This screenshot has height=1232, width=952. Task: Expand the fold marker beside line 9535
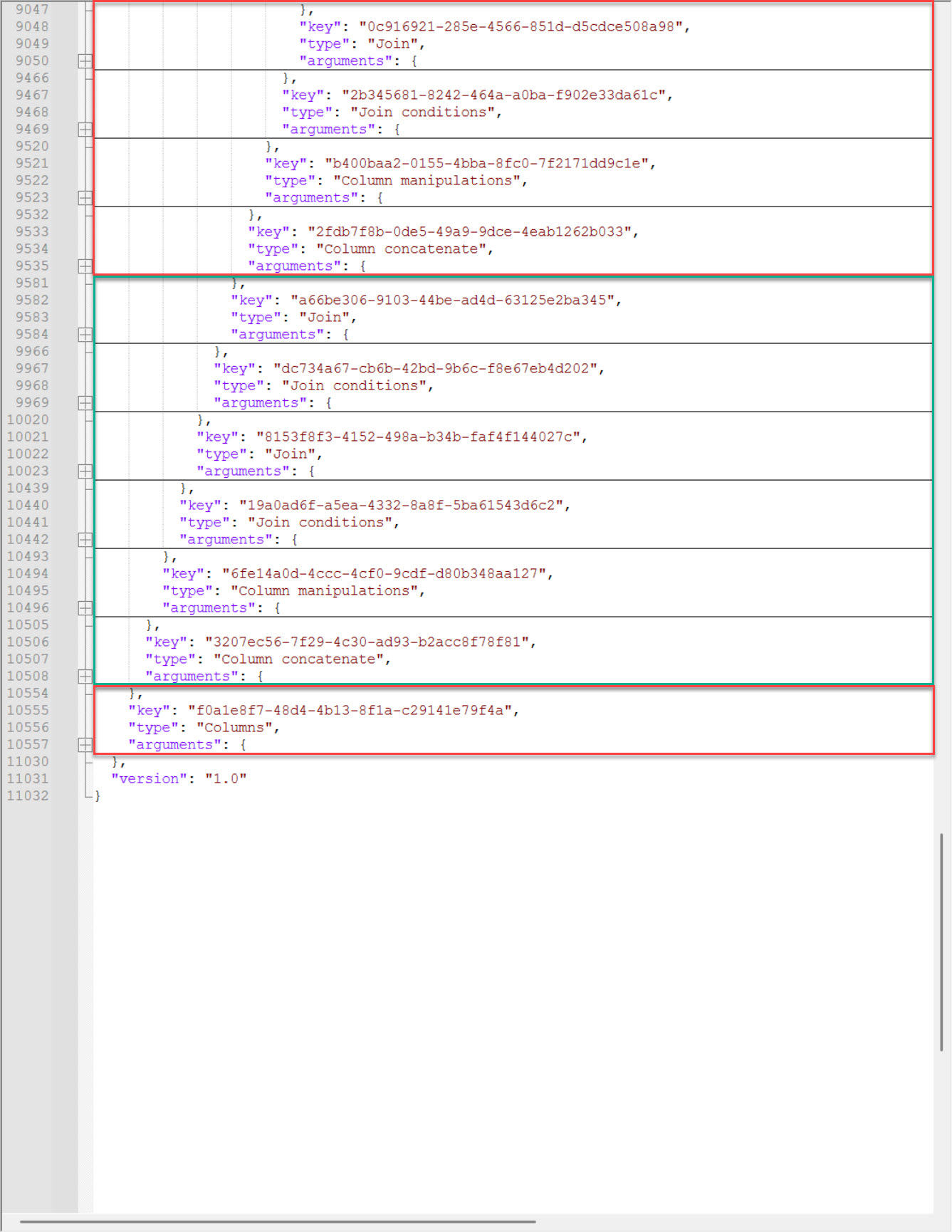pyautogui.click(x=85, y=266)
